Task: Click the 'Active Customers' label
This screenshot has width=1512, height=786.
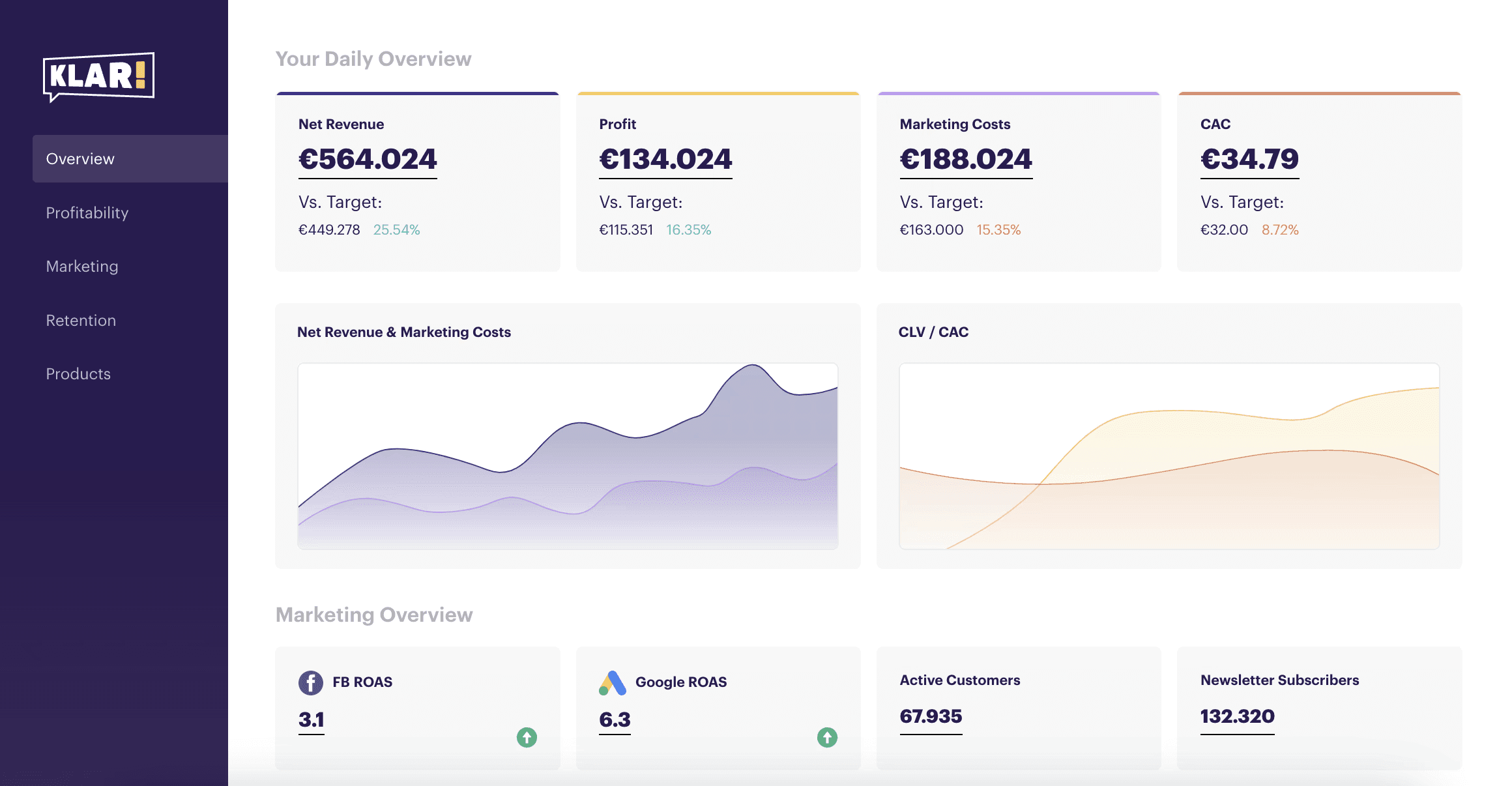Action: coord(960,680)
